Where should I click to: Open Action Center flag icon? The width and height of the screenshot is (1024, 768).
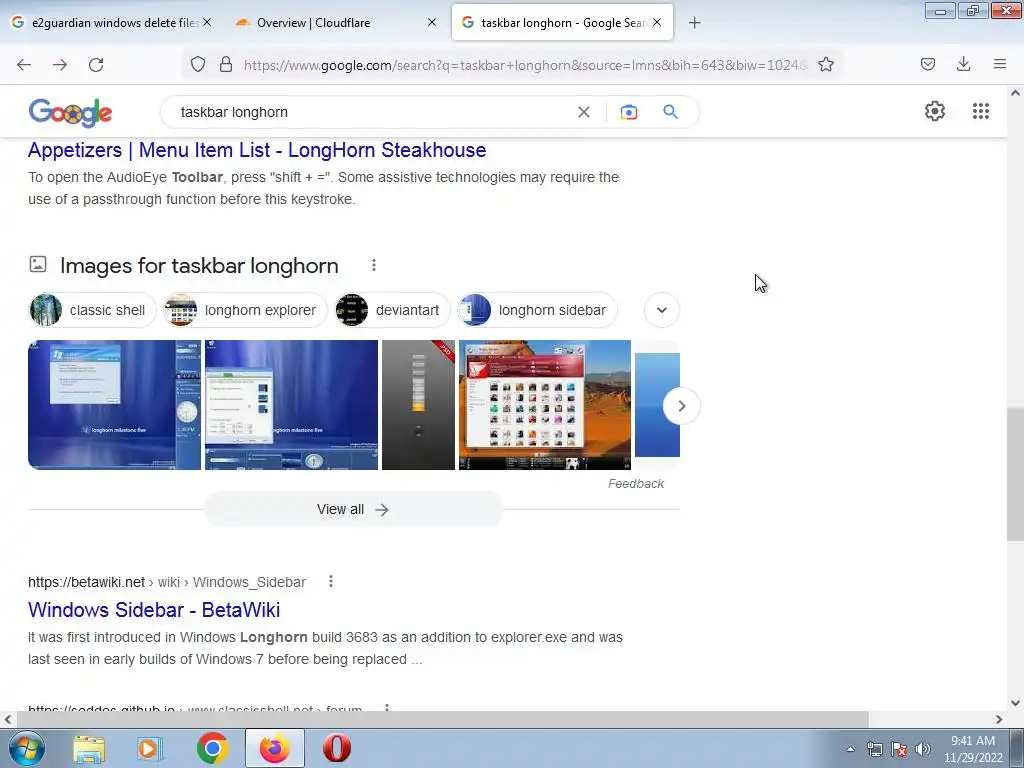(x=899, y=749)
